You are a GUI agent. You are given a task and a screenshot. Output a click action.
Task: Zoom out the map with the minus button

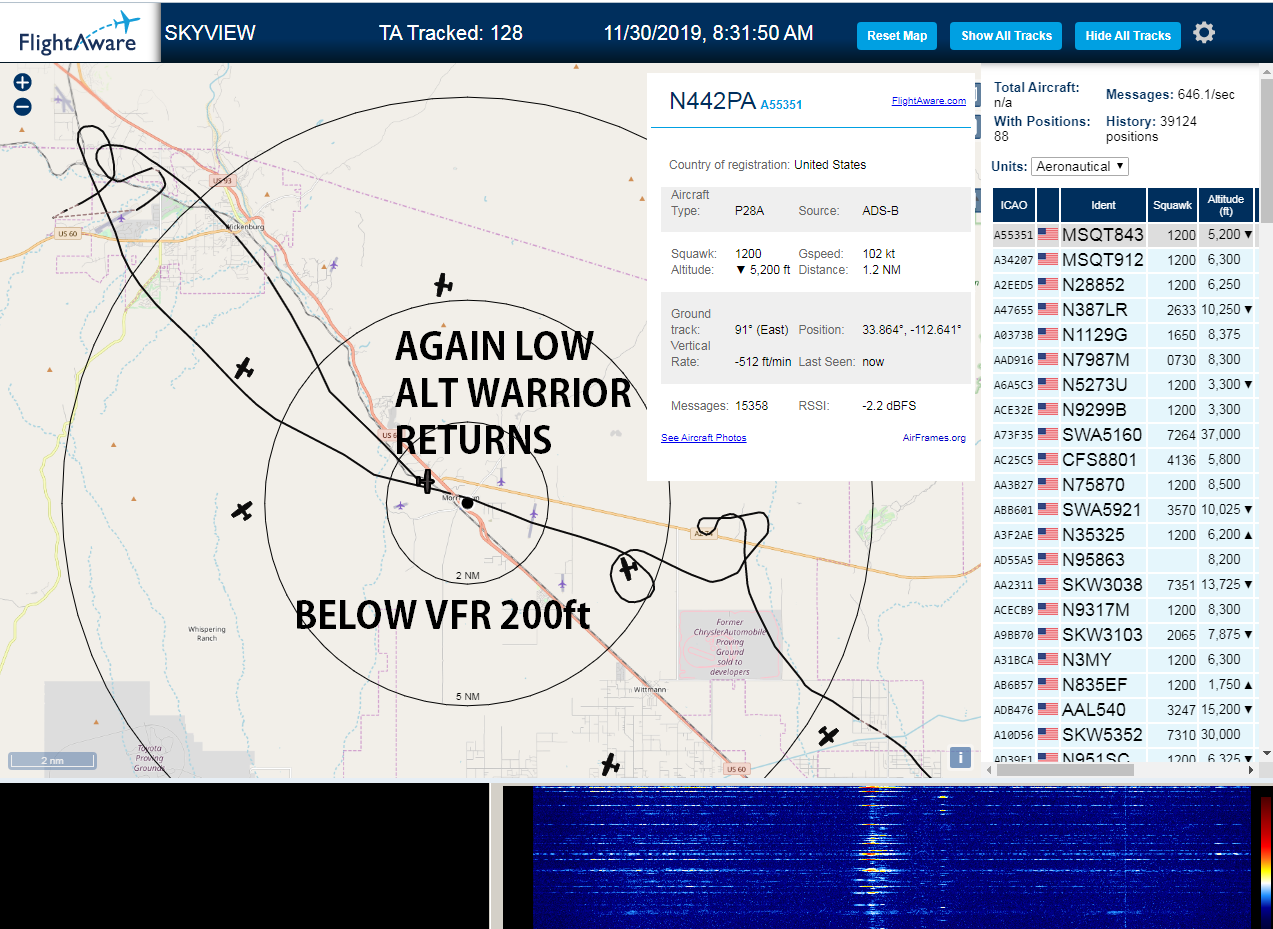pos(23,107)
